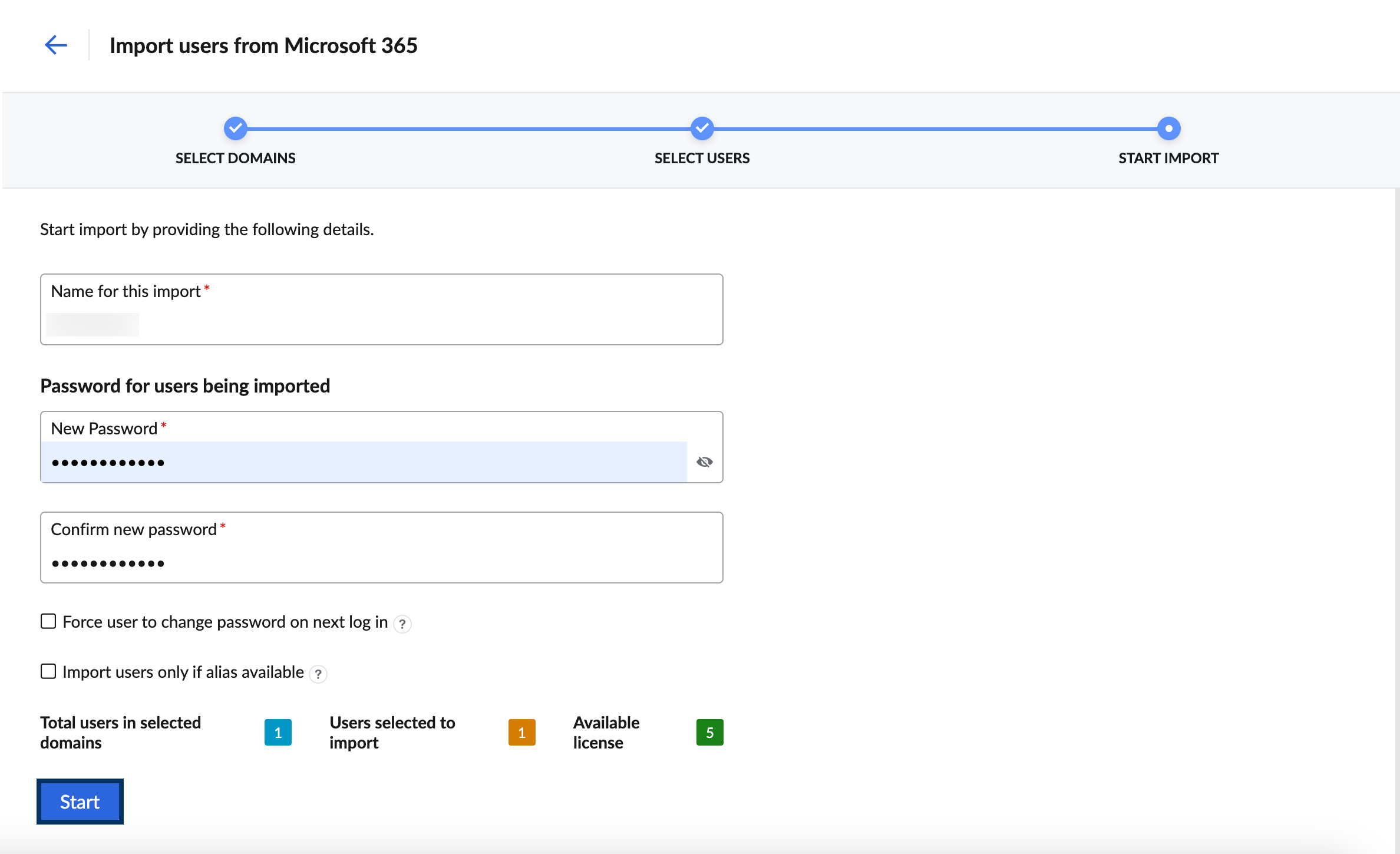Click the START IMPORT label
Screen dimensions: 1400x854
[x=1168, y=158]
